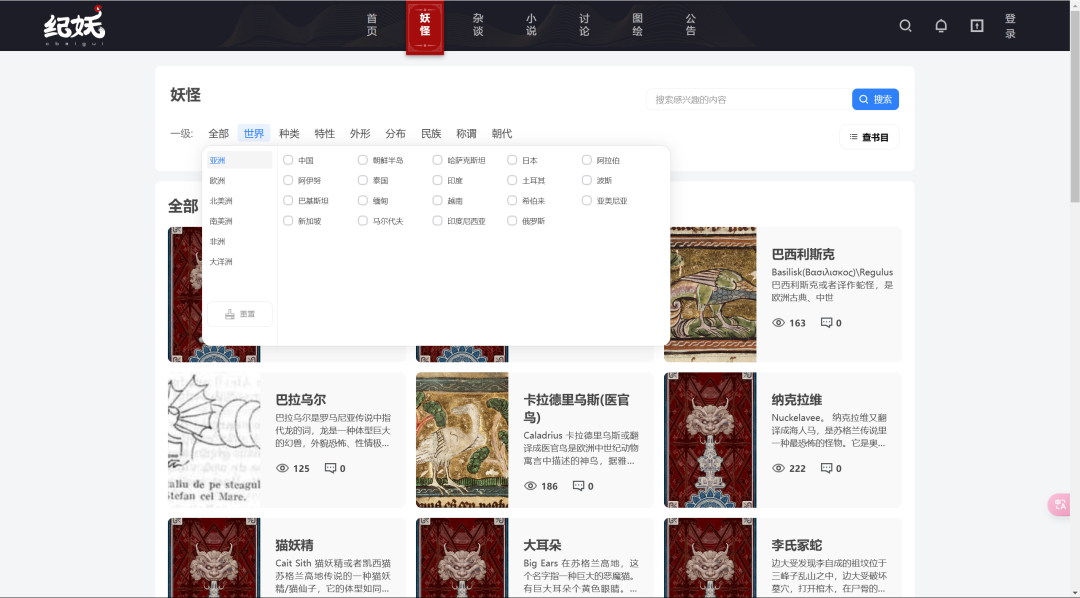This screenshot has width=1080, height=598.
Task: Click the 纪妖 site logo
Action: pos(74,26)
